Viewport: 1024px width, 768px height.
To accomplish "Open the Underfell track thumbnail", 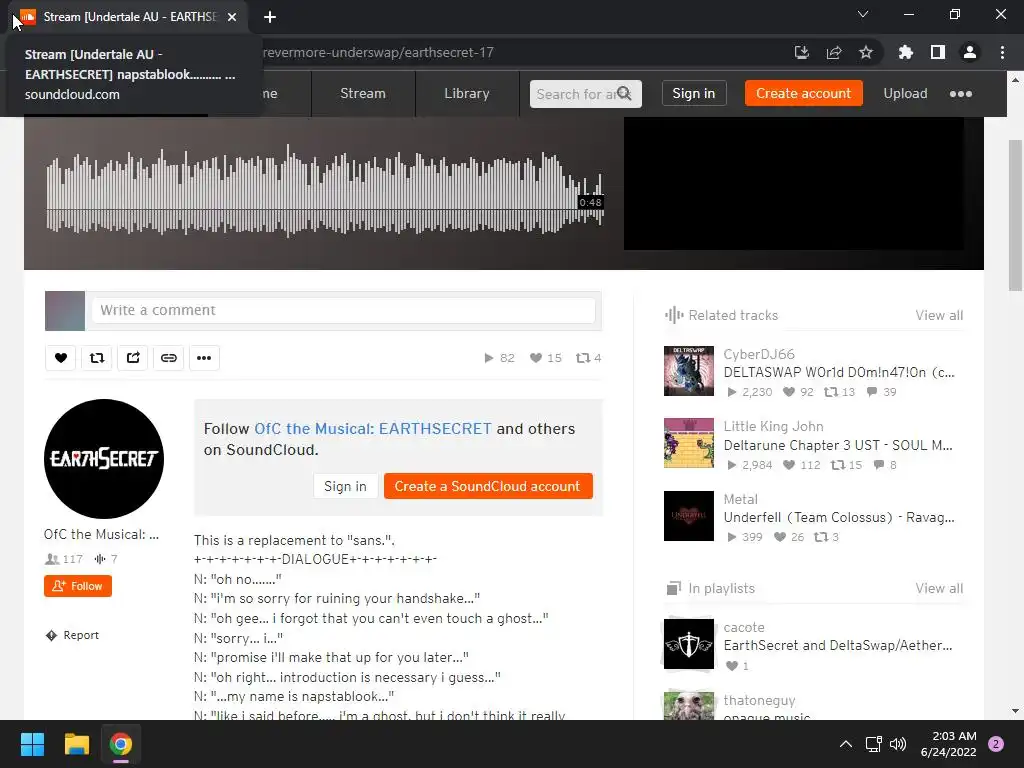I will [x=689, y=516].
